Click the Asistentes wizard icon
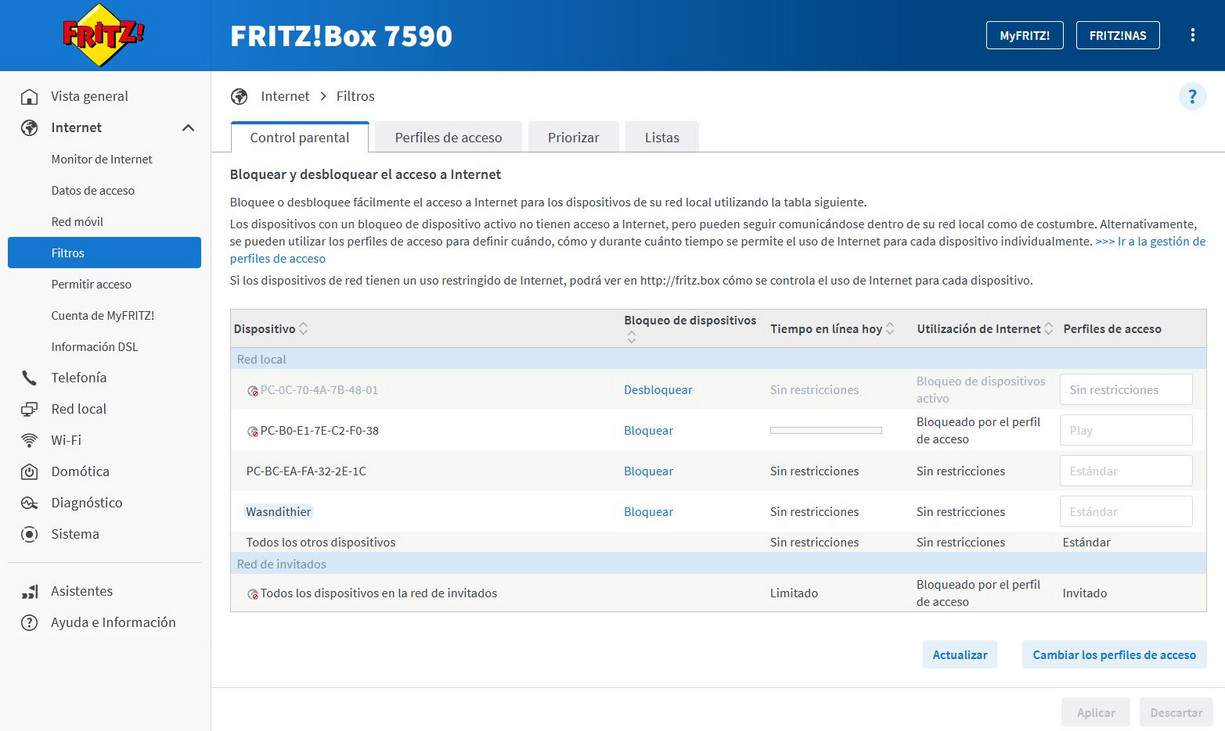 [30, 591]
